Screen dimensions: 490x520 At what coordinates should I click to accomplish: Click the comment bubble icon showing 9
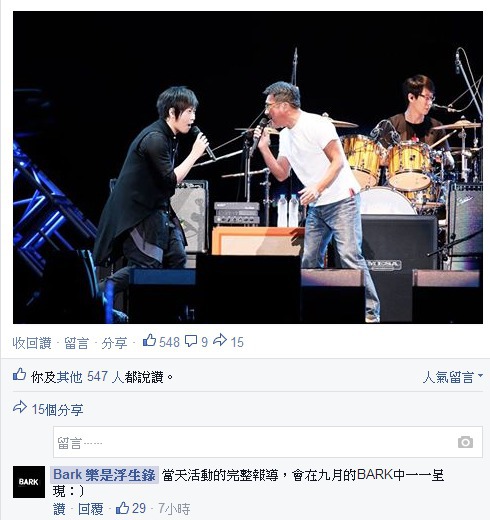pos(191,341)
